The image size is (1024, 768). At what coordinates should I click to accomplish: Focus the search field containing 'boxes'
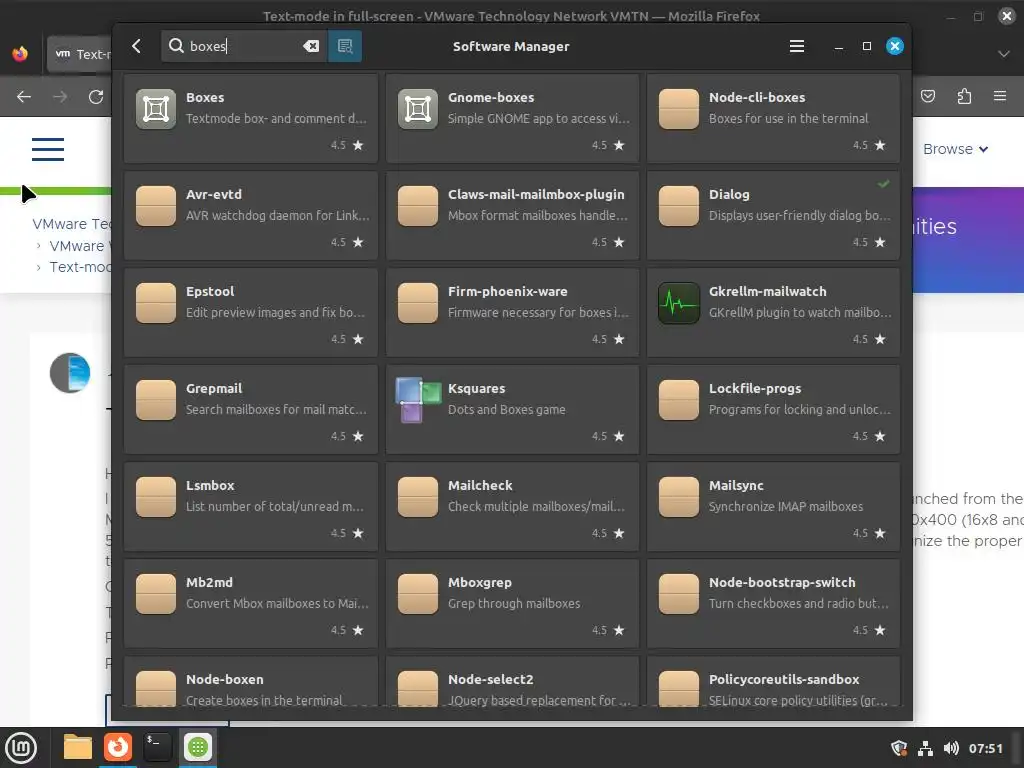[x=243, y=46]
